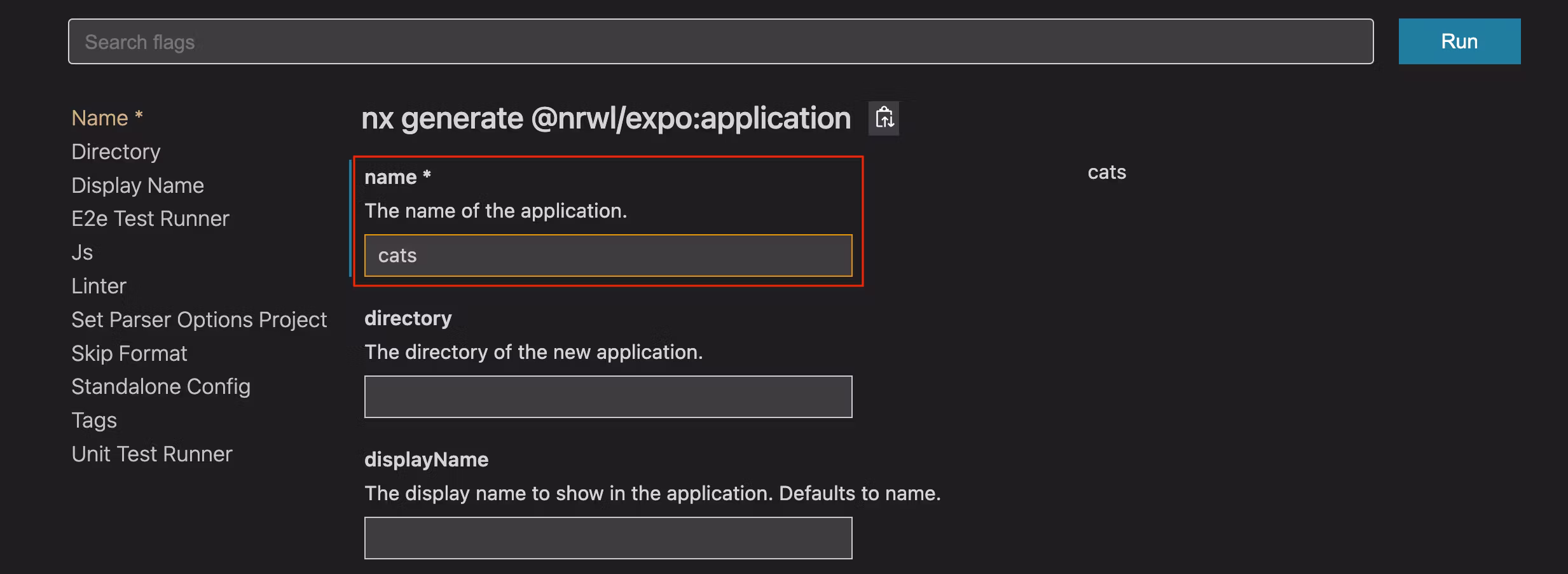Click the name field containing cats

point(608,256)
